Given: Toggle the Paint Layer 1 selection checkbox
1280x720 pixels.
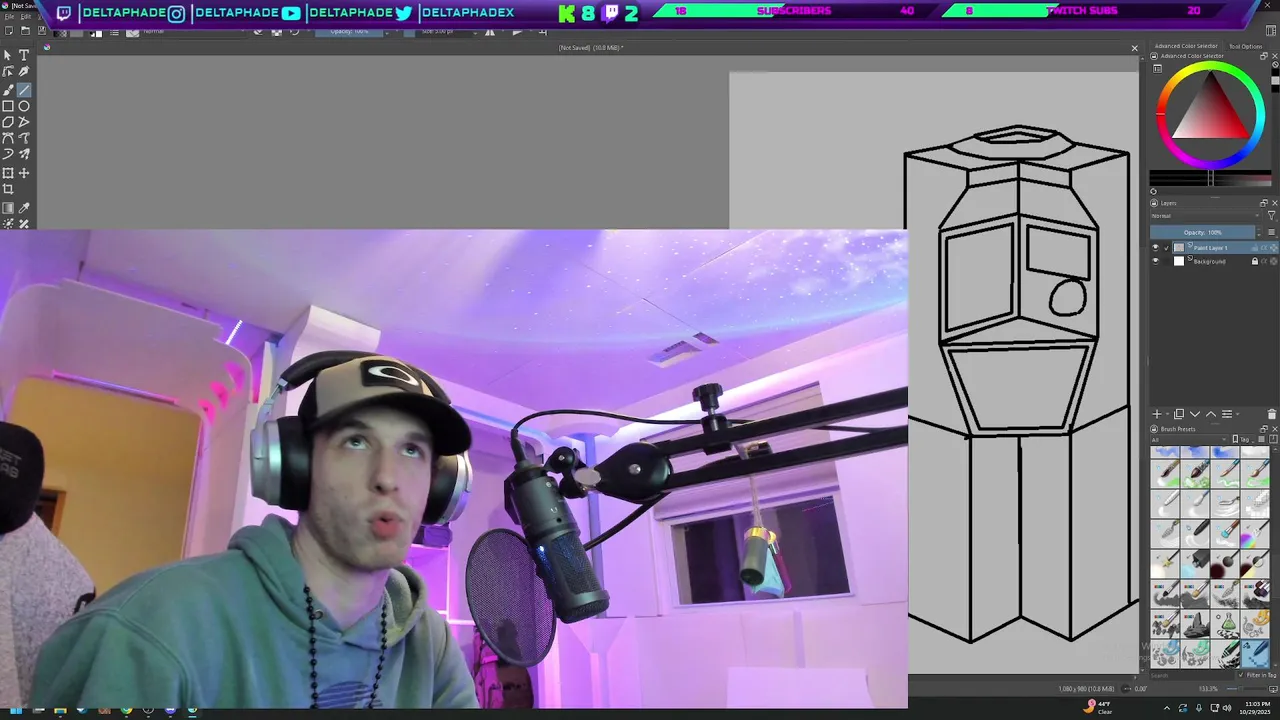Looking at the screenshot, I should tap(1166, 248).
